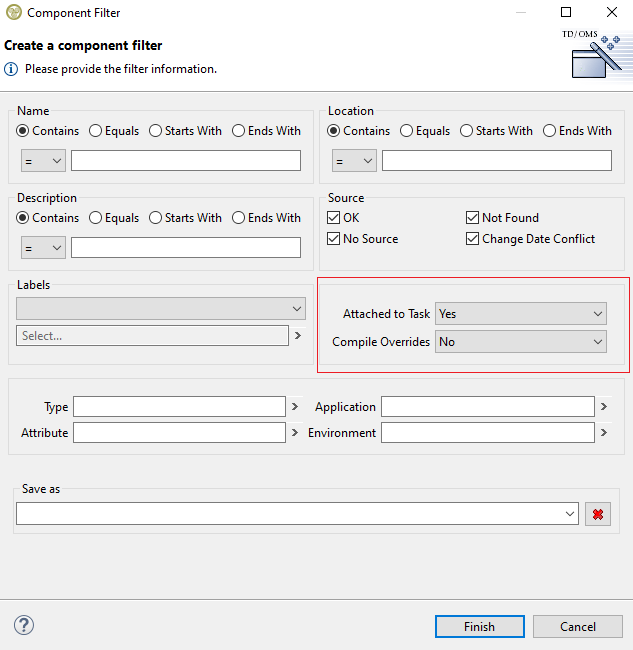Screen dimensions: 633x650
Task: Cancel the component filter dialog
Action: [578, 627]
